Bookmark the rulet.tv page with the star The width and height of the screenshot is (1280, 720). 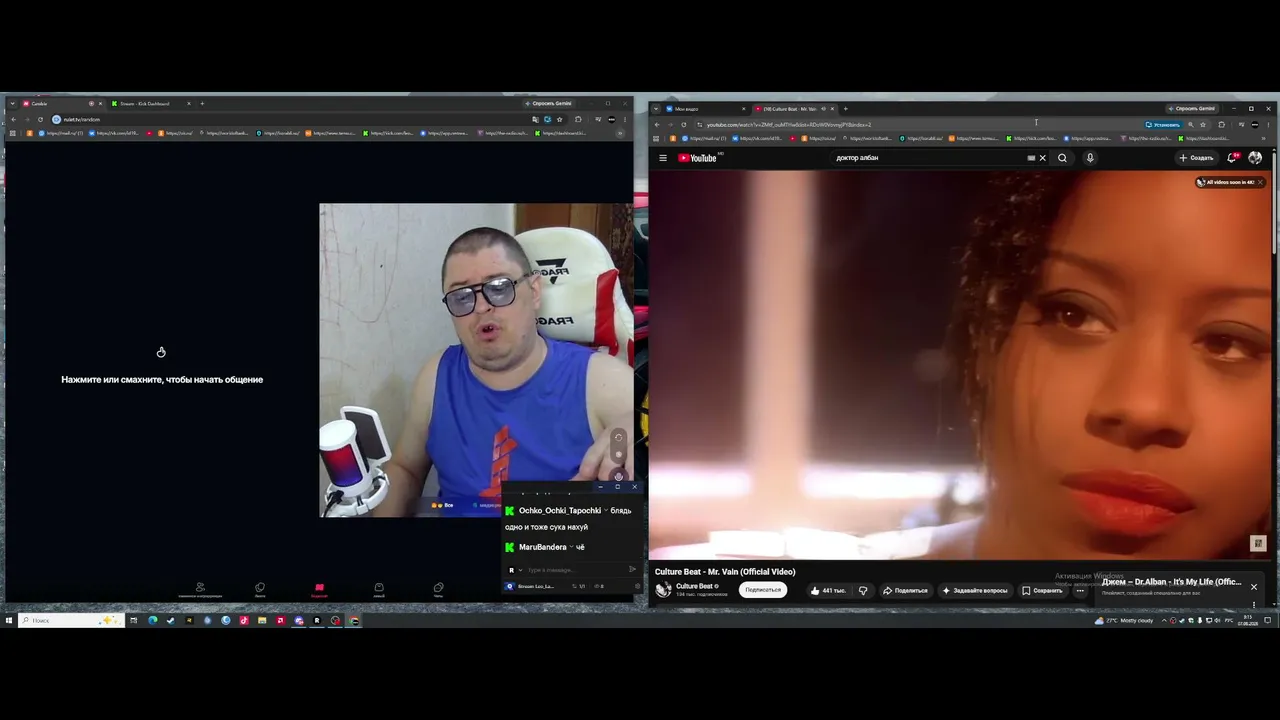(559, 120)
